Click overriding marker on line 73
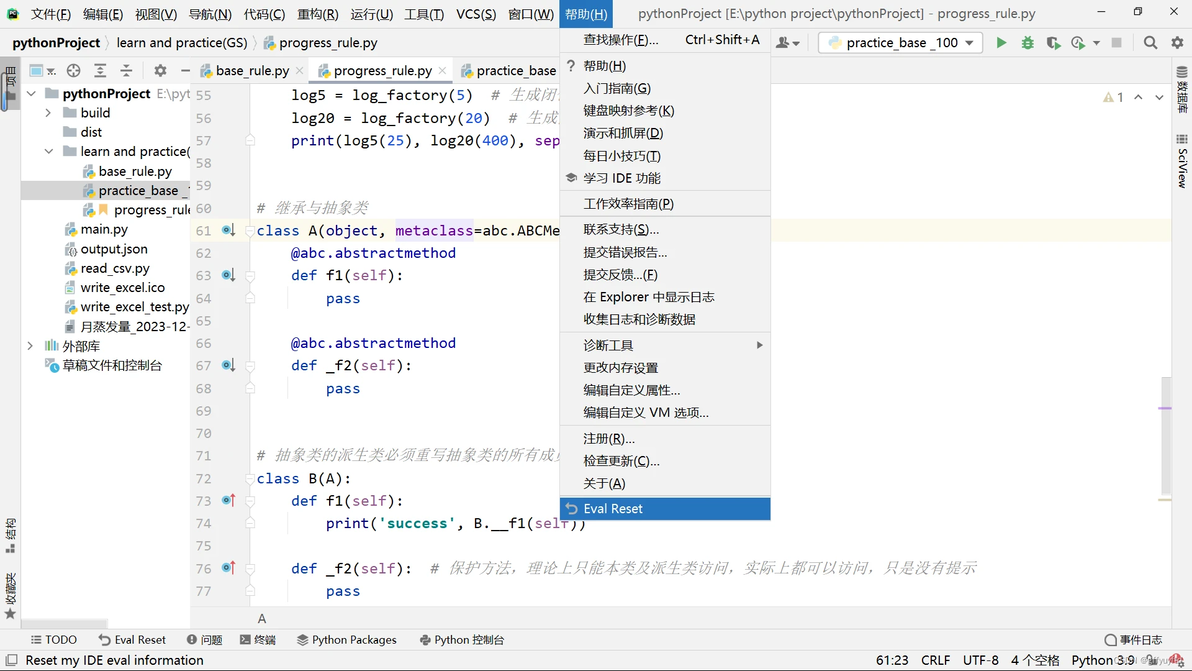The width and height of the screenshot is (1192, 671). coord(228,500)
